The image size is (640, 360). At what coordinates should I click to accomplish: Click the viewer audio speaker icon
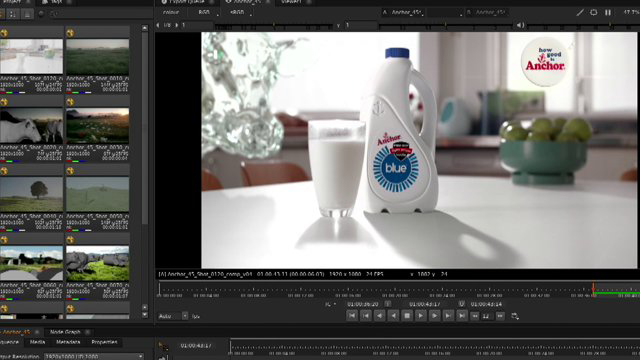[x=520, y=25]
